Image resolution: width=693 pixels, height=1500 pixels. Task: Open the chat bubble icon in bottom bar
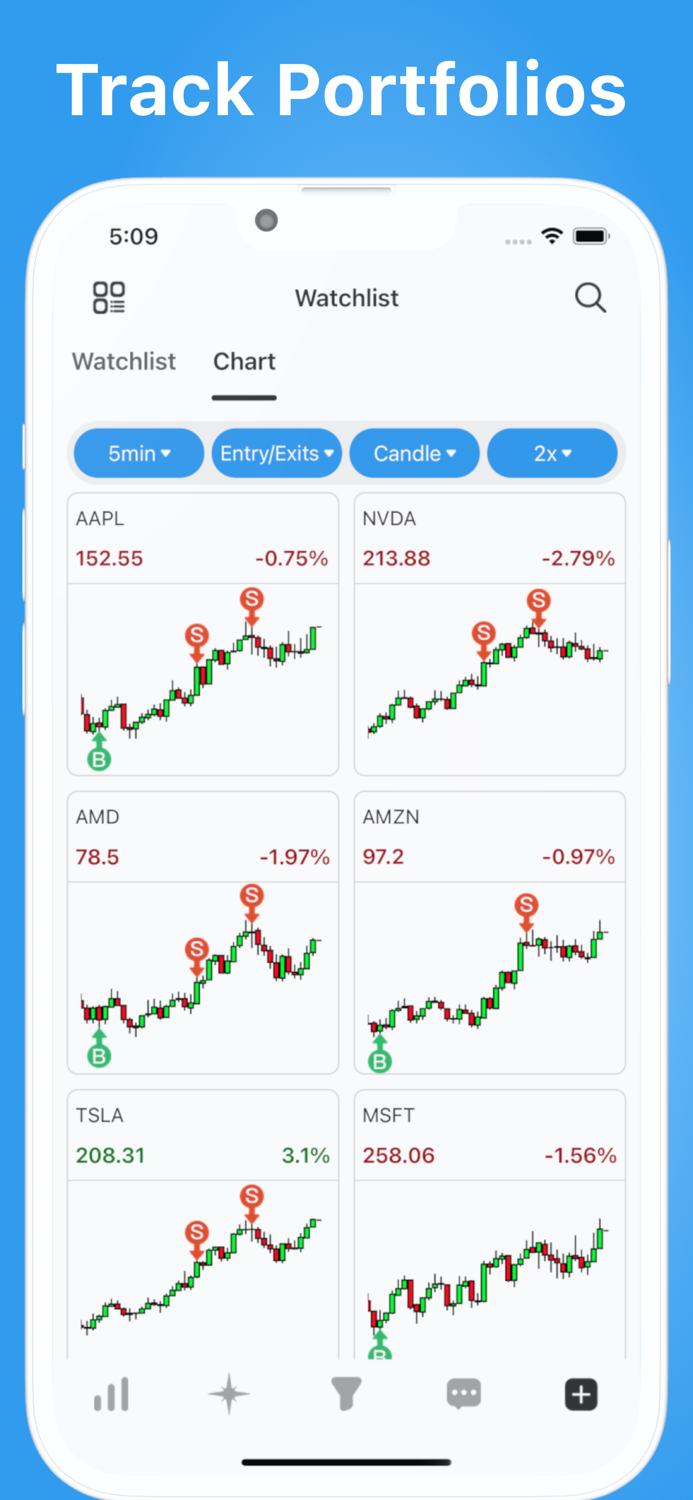[463, 1393]
